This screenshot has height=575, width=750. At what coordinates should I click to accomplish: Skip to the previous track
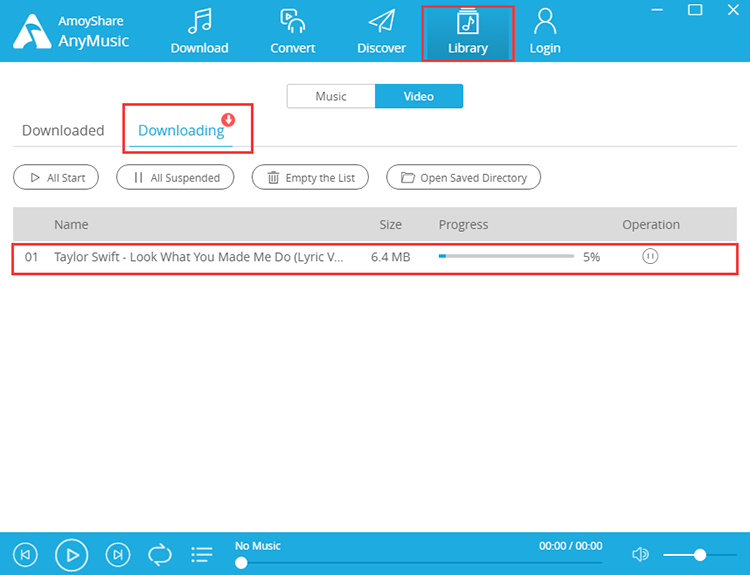click(x=25, y=554)
